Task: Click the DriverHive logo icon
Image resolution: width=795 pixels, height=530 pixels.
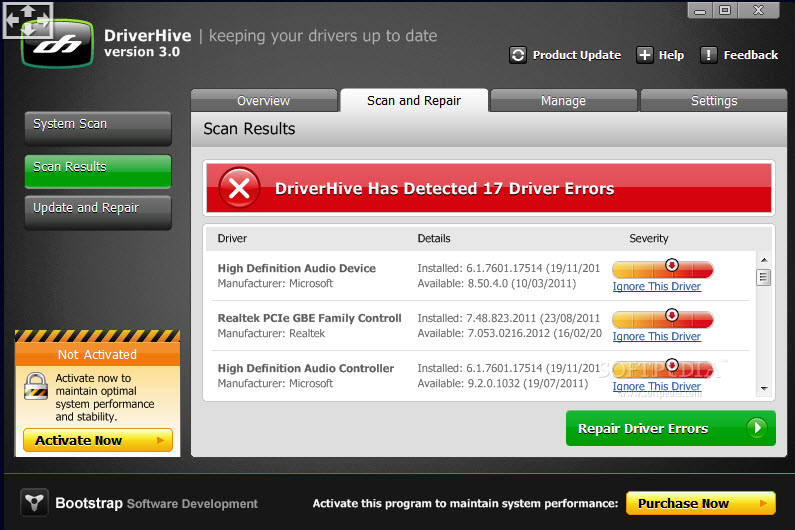Action: click(57, 44)
